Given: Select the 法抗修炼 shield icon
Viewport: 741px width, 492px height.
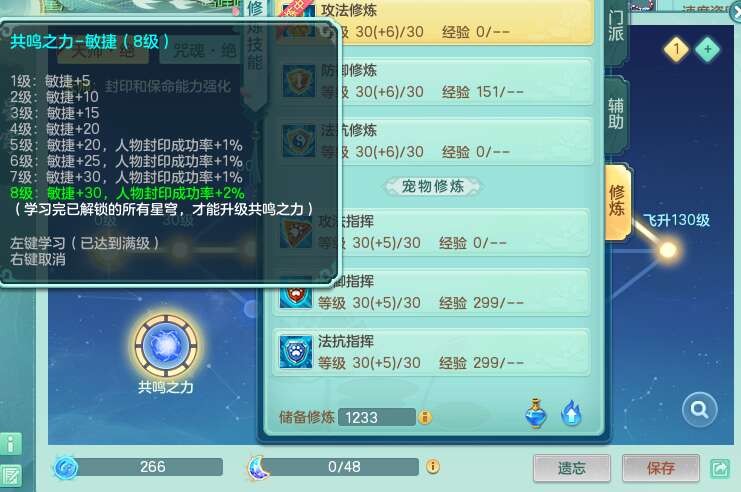Looking at the screenshot, I should 299,140.
